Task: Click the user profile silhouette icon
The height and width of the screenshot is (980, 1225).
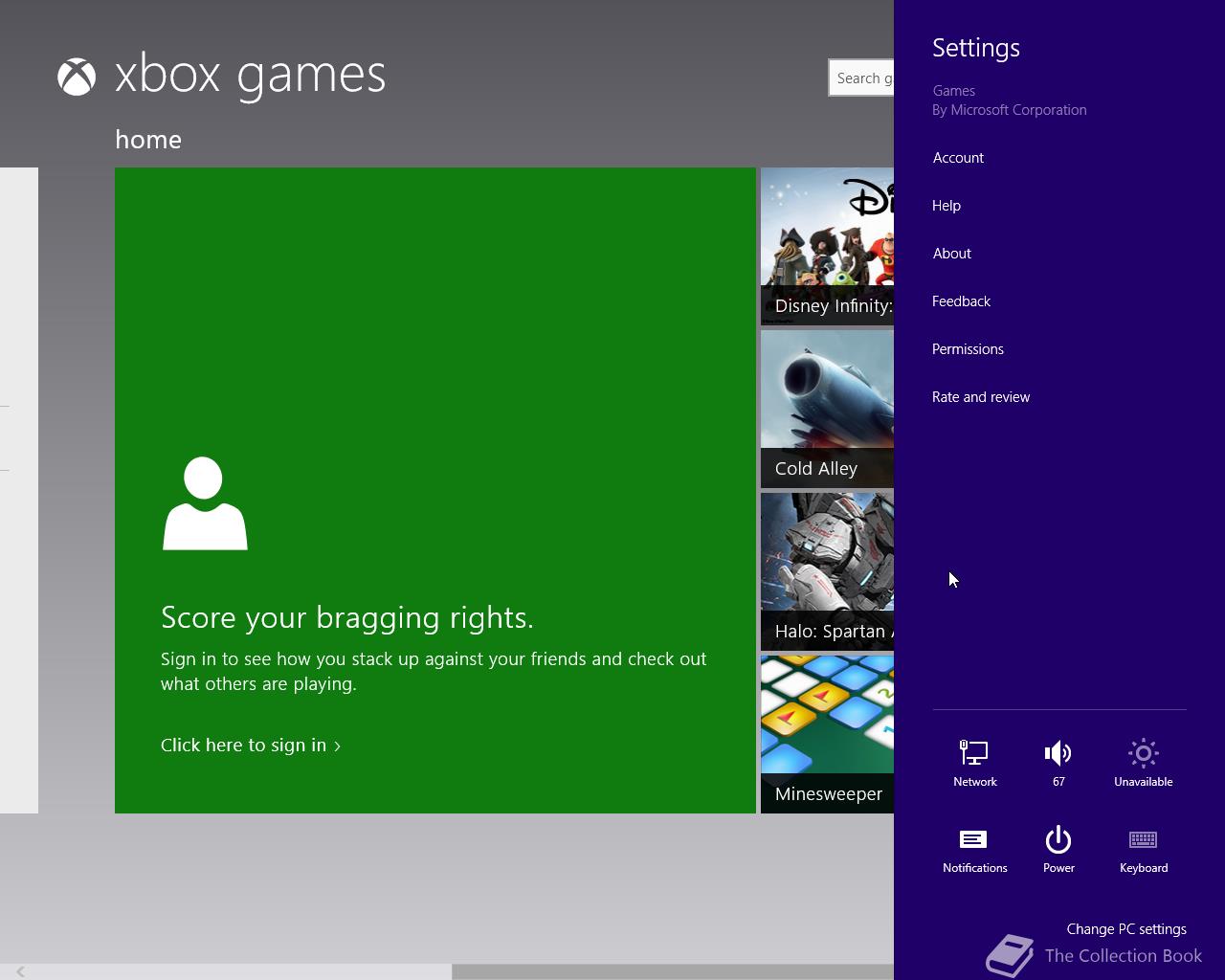Action: 205,503
